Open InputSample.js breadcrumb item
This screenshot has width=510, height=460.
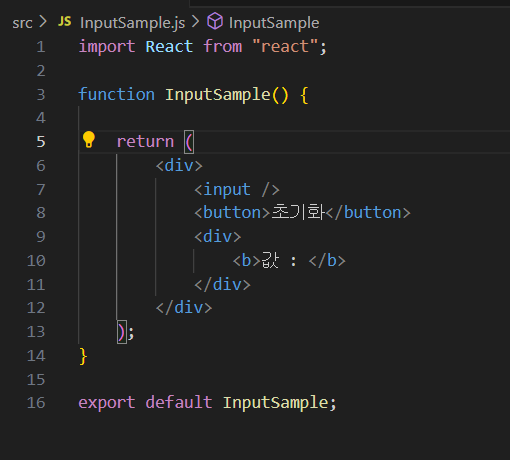132,23
